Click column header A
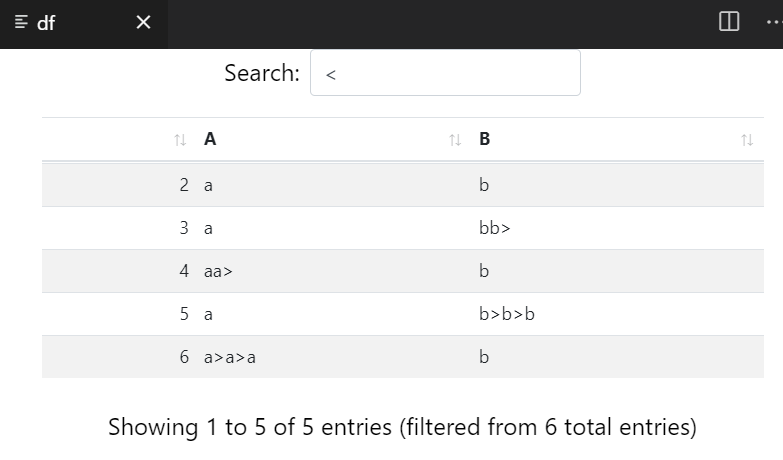Viewport: 783px width, 460px height. point(210,139)
